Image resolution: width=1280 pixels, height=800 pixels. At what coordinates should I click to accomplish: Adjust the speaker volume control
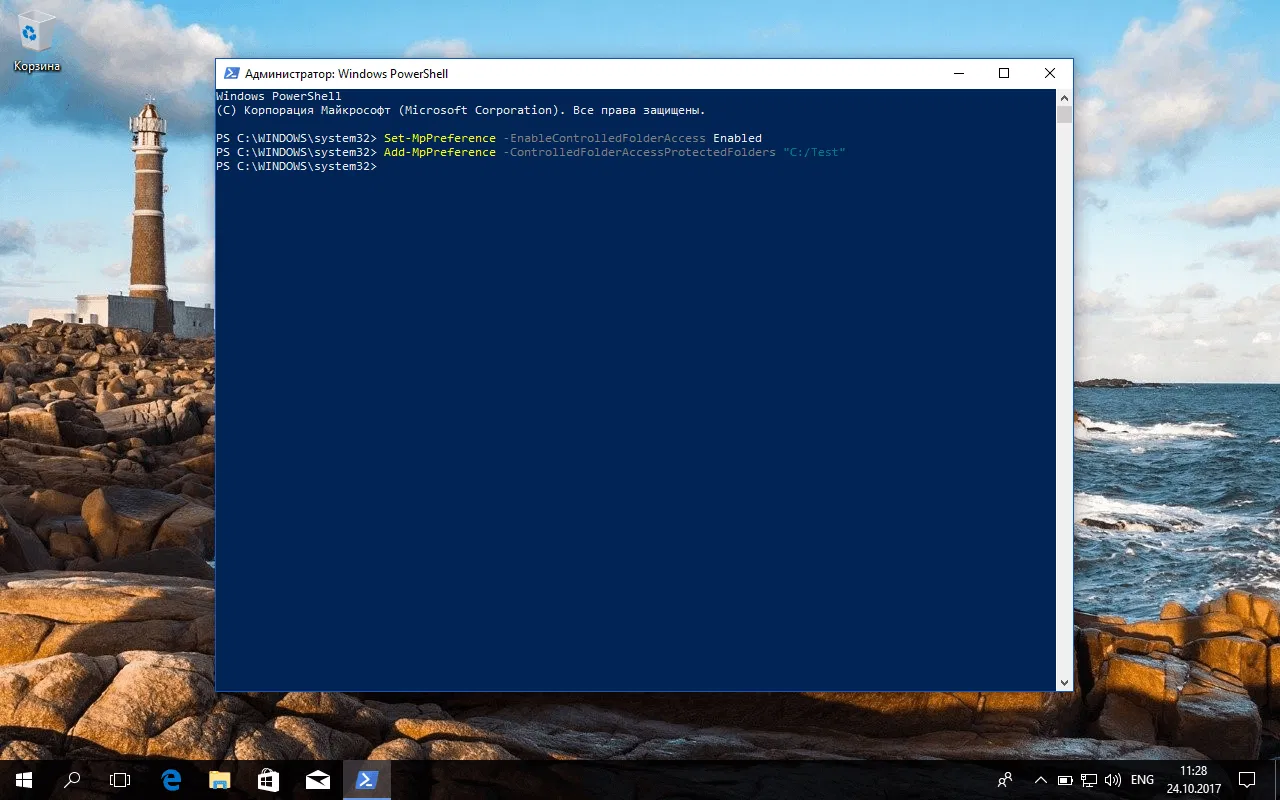point(1113,780)
